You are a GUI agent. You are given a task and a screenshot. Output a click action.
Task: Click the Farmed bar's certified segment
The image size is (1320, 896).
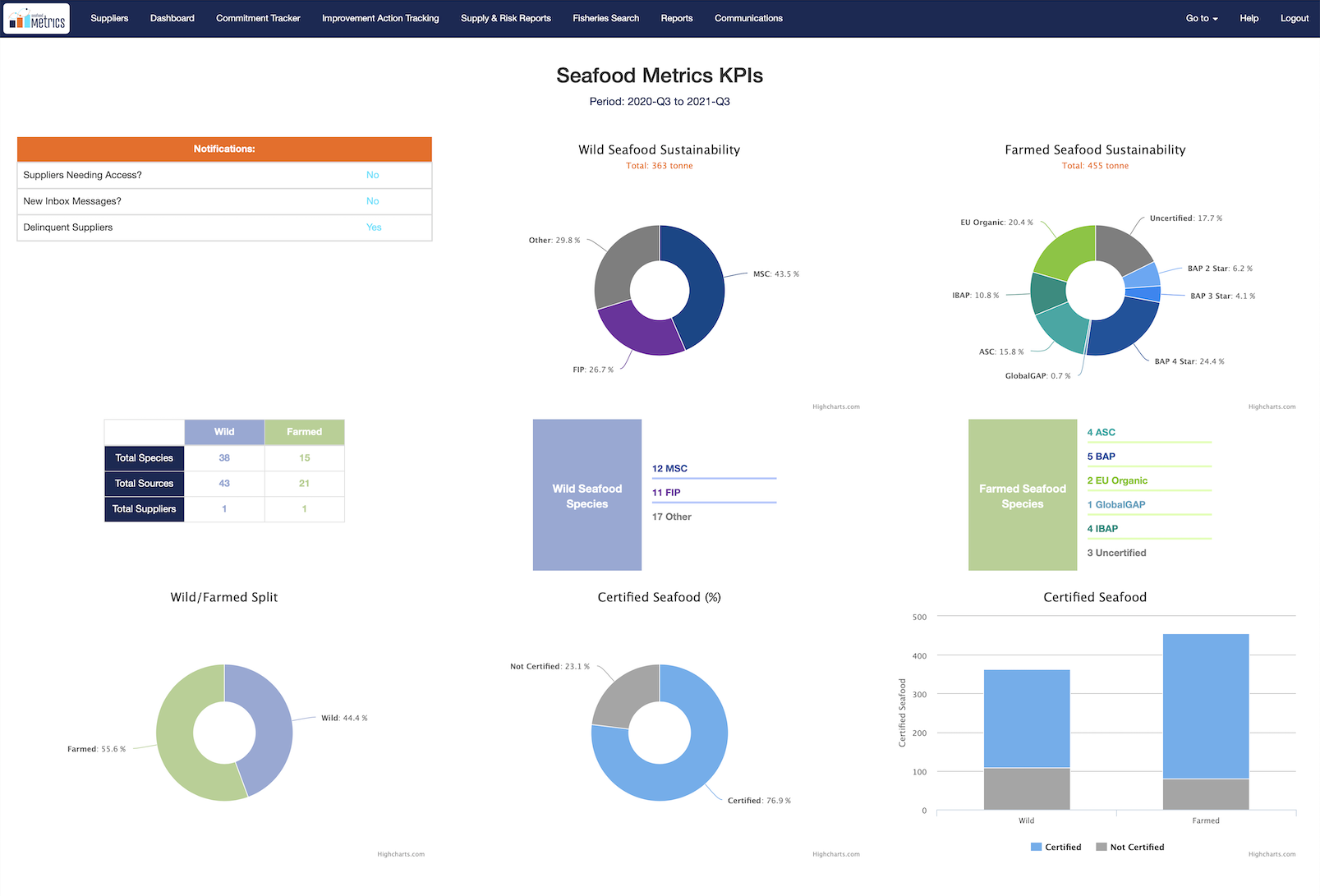(x=1205, y=706)
